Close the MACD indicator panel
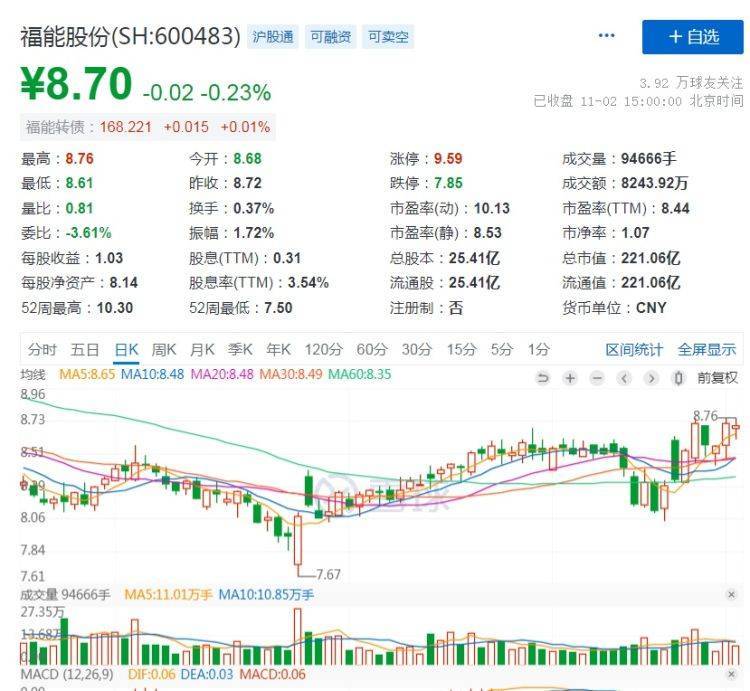Viewport: 750px width, 691px height. [x=731, y=676]
